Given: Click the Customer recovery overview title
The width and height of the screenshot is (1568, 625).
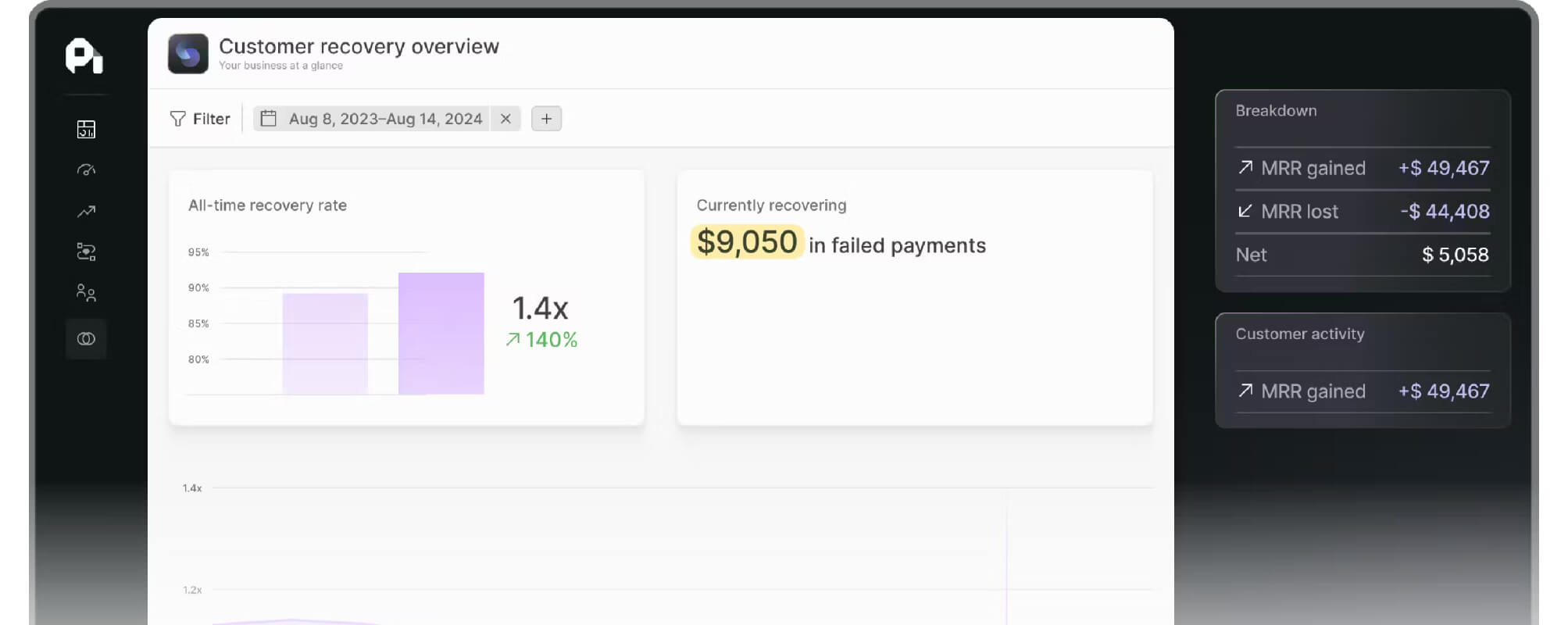Looking at the screenshot, I should tap(359, 47).
